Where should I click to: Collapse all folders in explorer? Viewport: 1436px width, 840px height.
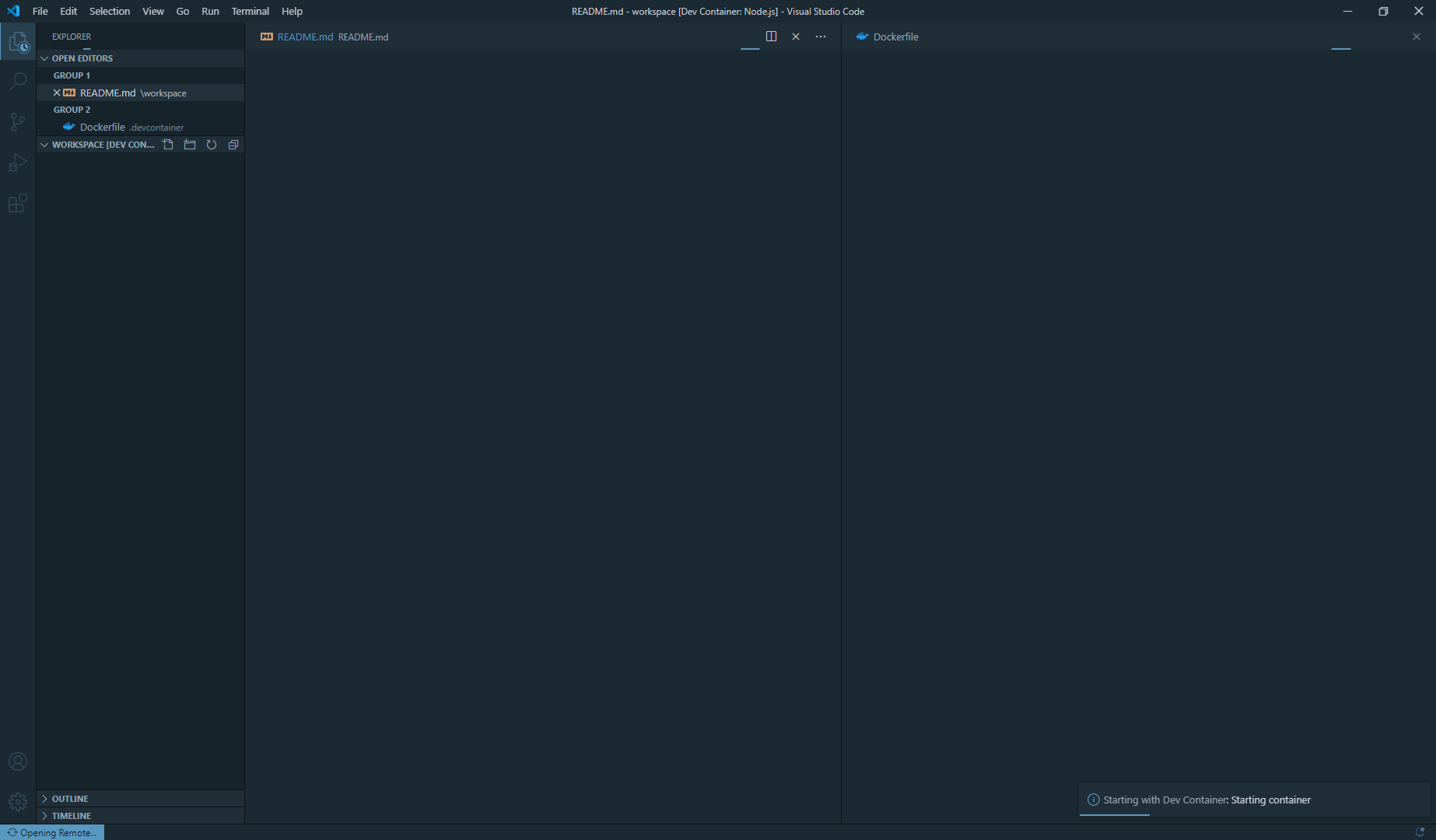[233, 145]
